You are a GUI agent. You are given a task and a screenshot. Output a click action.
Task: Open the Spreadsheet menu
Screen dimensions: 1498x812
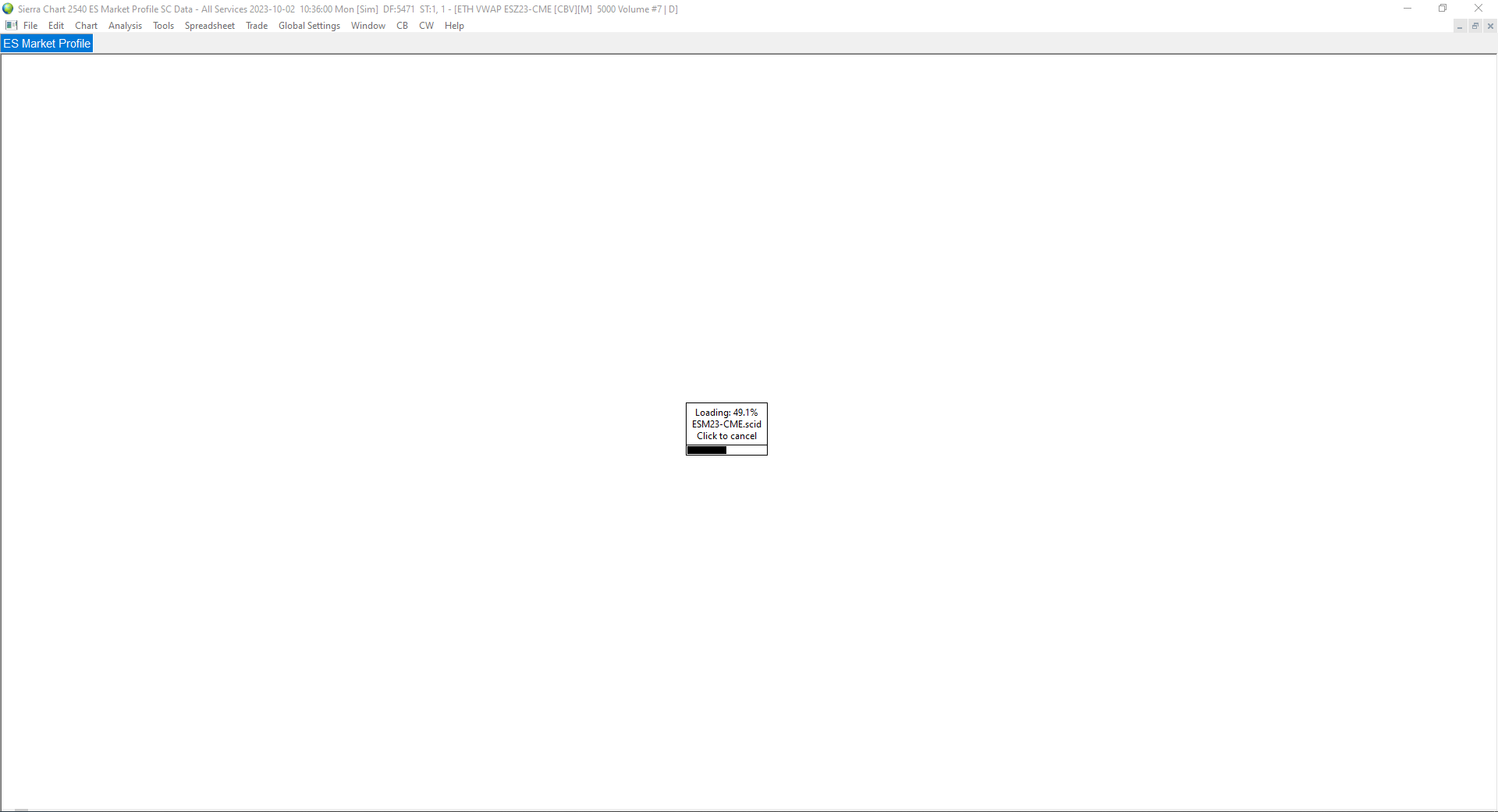pos(210,26)
